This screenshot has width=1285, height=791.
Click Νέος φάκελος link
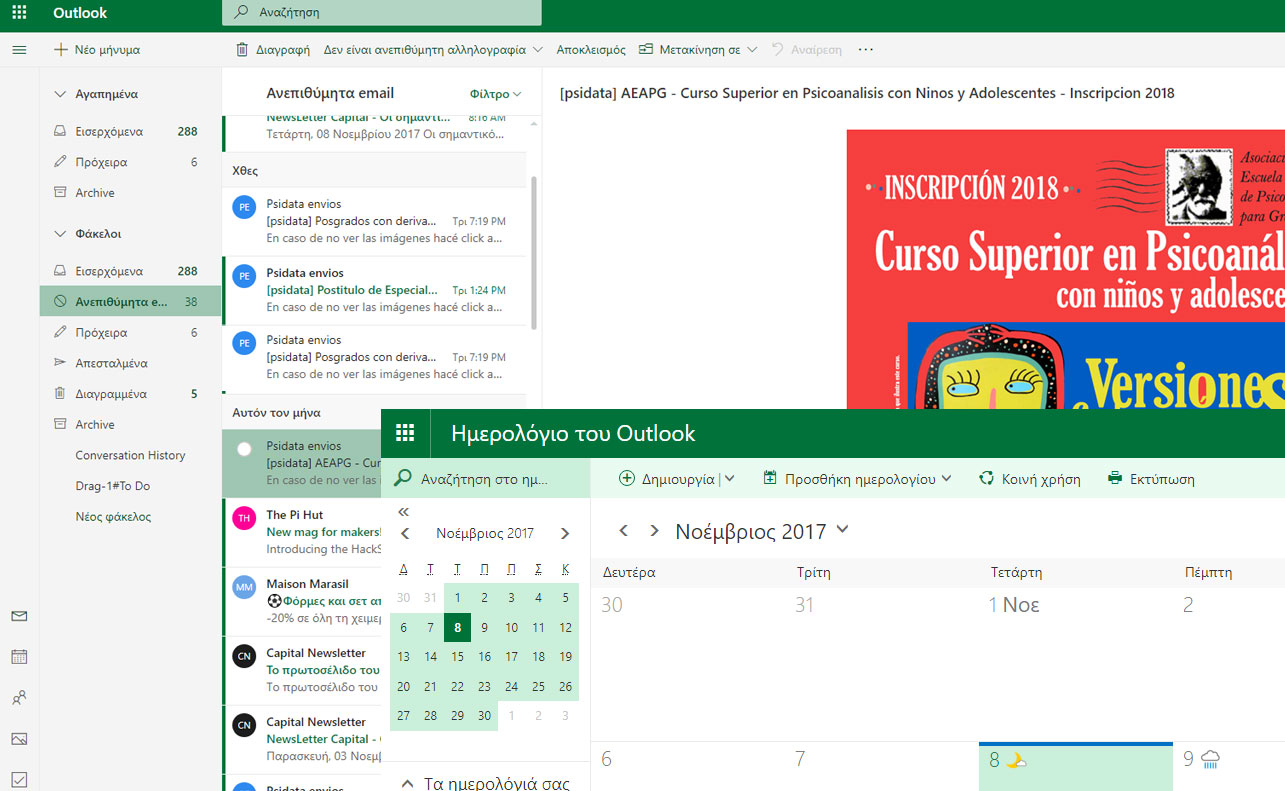click(x=113, y=517)
